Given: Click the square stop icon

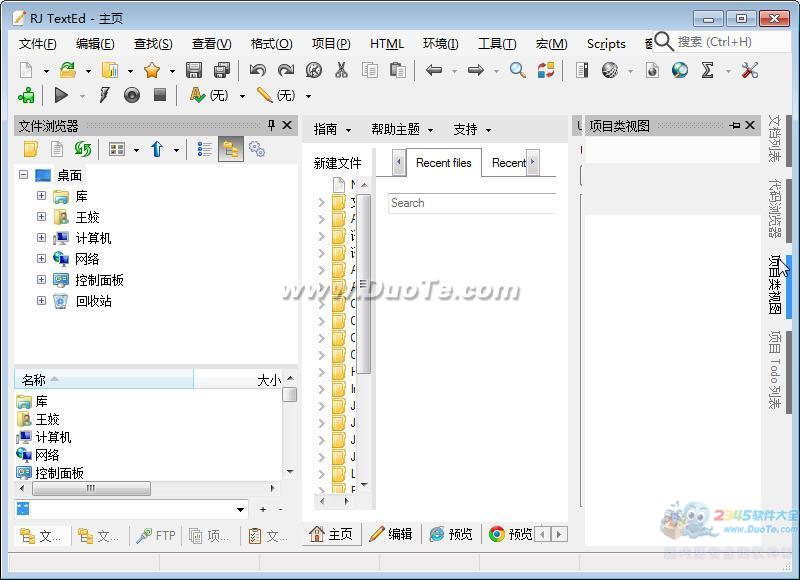Looking at the screenshot, I should point(160,95).
